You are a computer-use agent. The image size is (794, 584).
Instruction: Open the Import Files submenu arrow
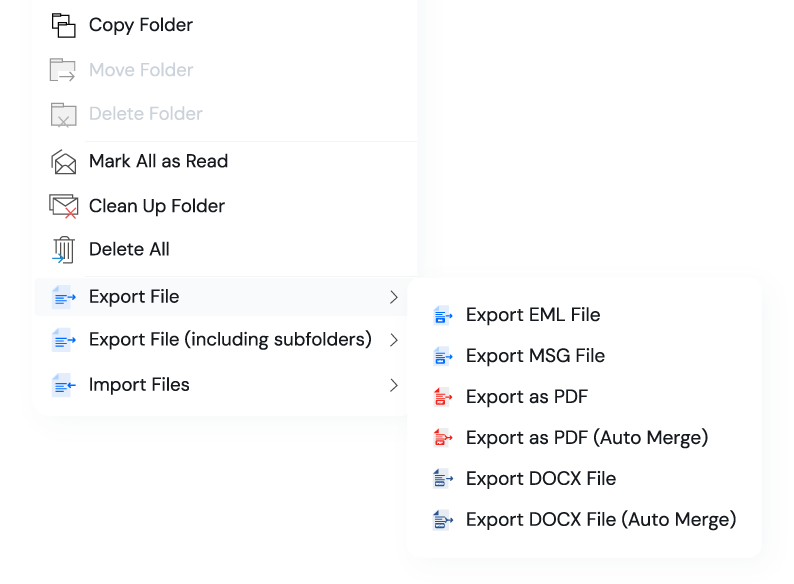tap(394, 385)
